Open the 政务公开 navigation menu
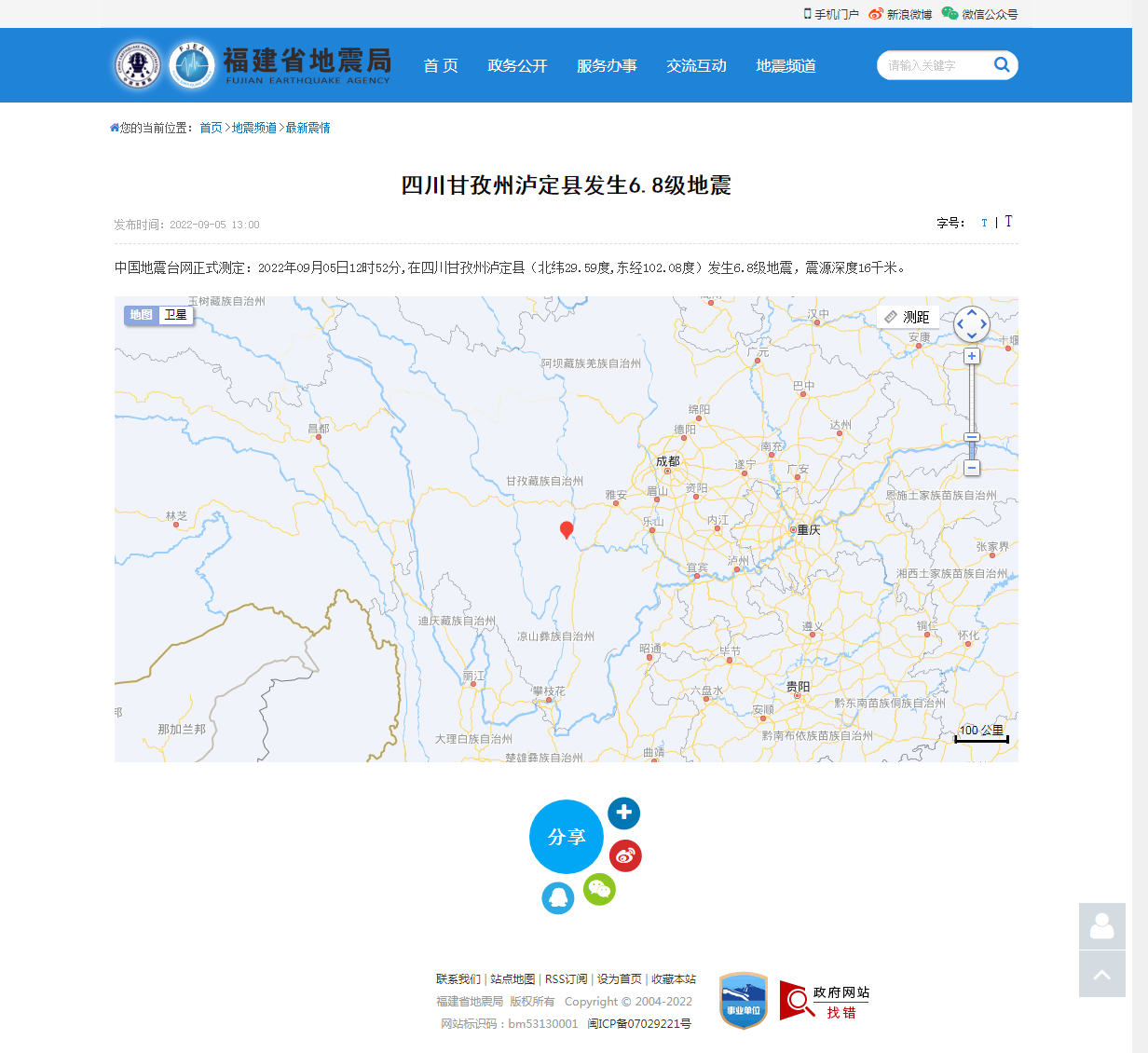The height and width of the screenshot is (1053, 1148). 517,65
